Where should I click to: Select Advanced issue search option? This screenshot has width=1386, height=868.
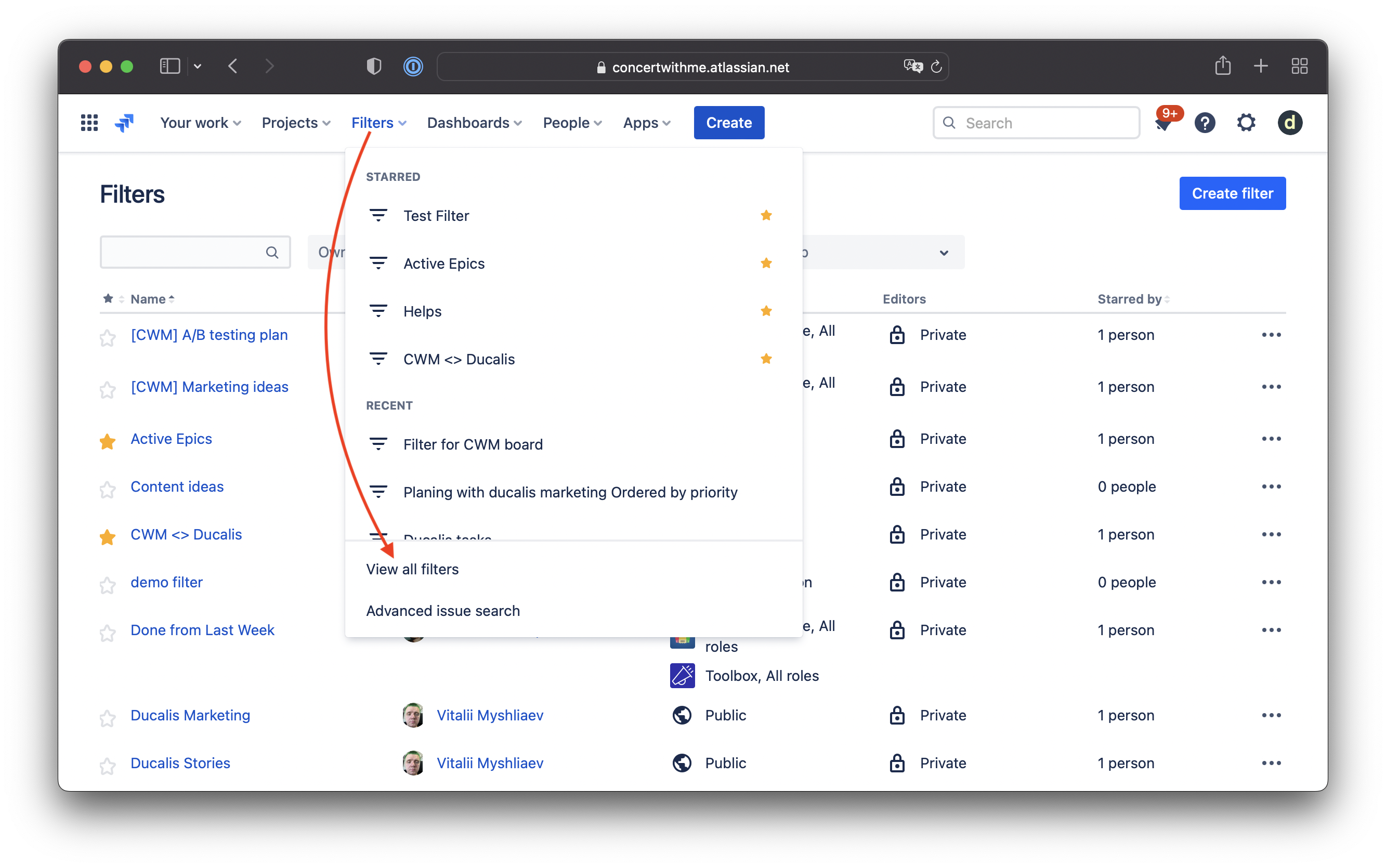coord(442,610)
